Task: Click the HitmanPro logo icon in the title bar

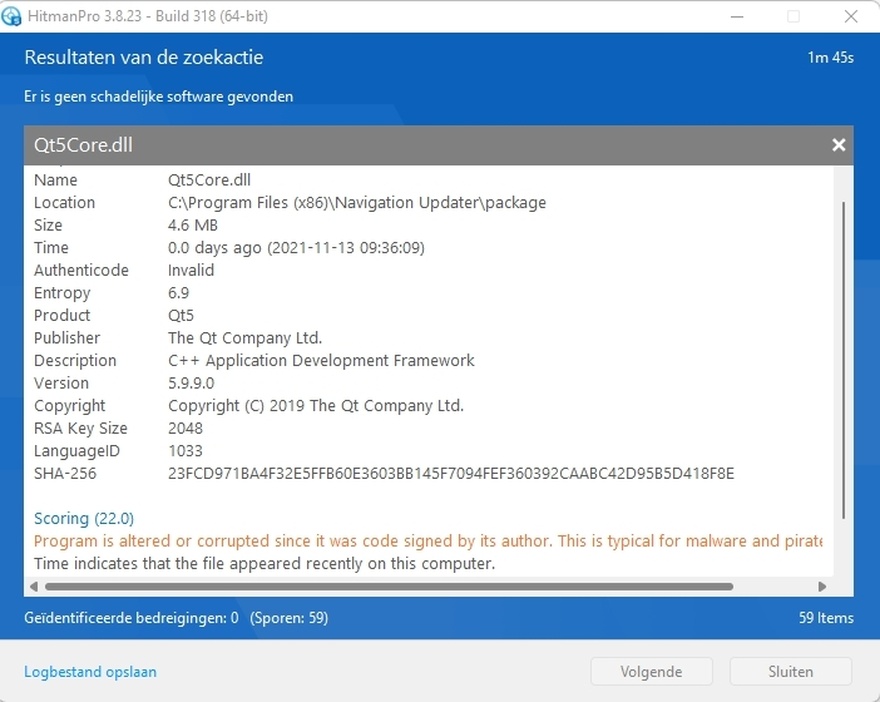Action: 11,16
